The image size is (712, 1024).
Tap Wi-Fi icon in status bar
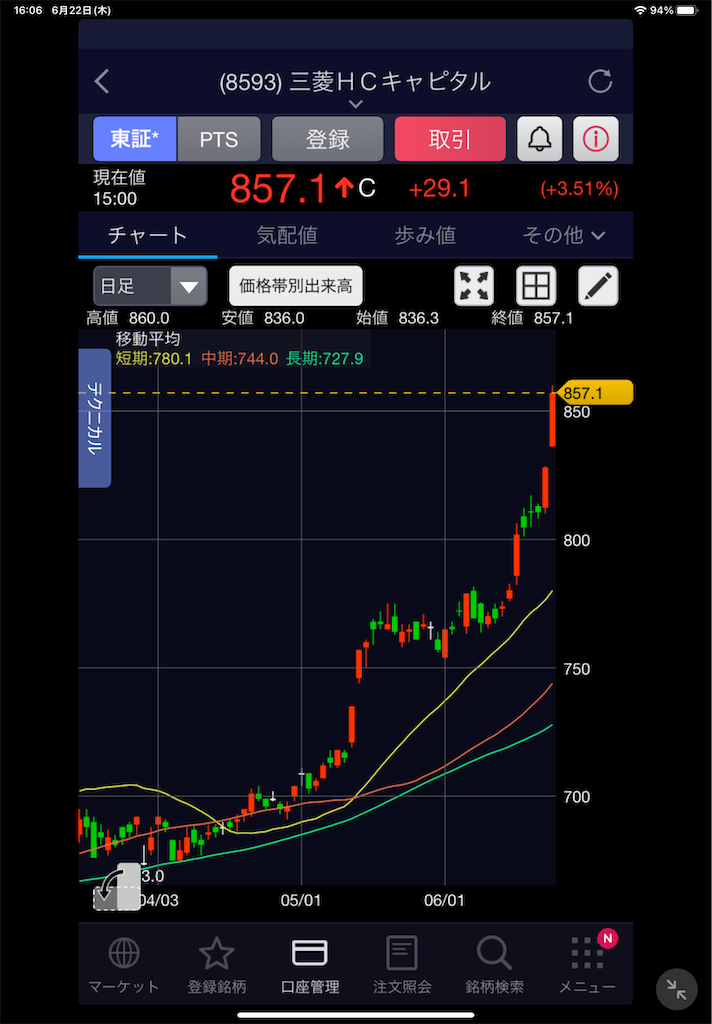click(640, 10)
